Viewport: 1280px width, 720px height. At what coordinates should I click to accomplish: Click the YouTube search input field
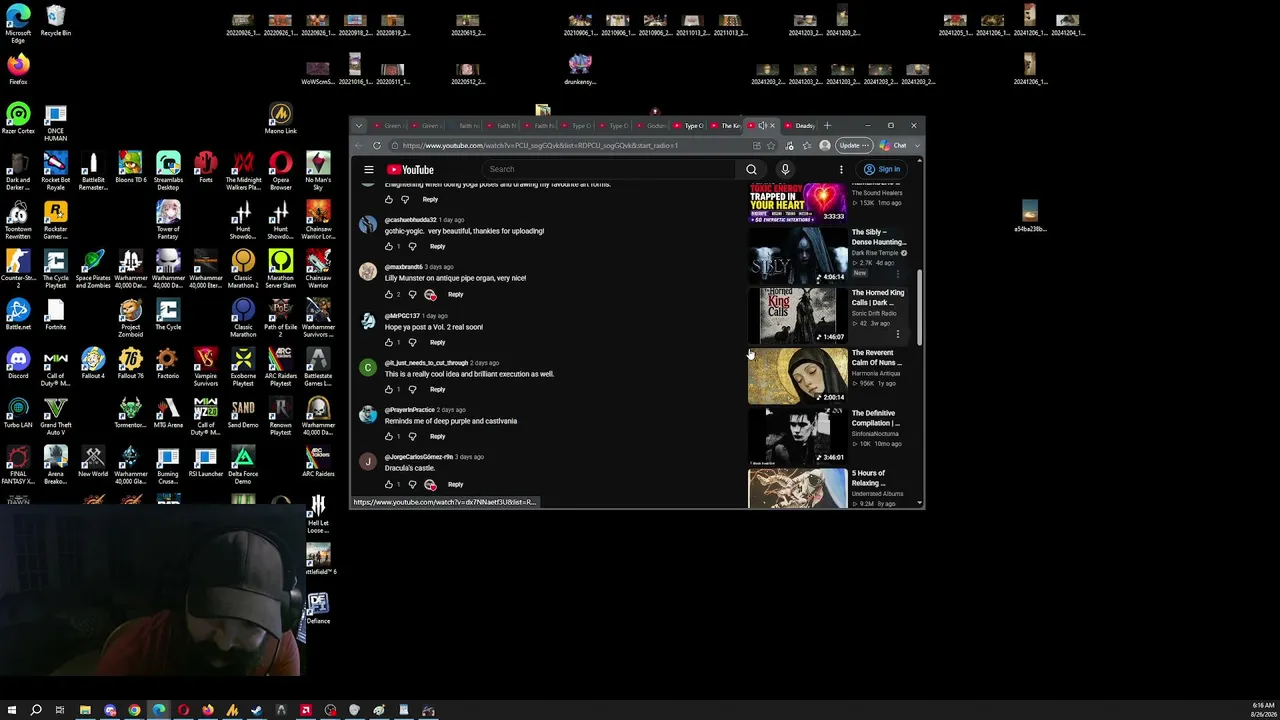610,170
